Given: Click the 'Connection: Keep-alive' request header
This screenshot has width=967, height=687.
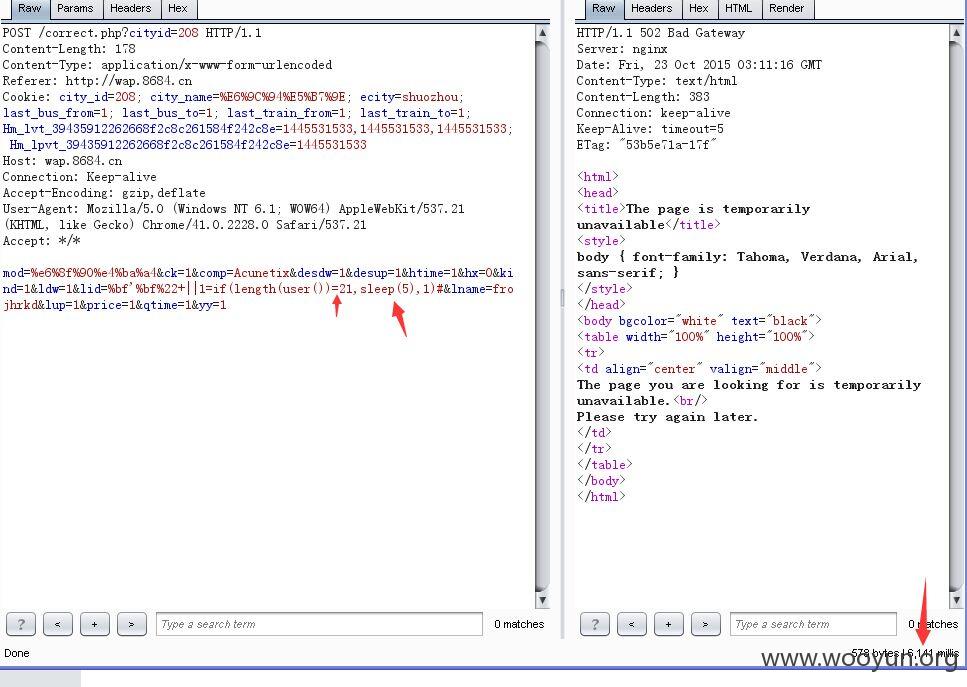Looking at the screenshot, I should [x=80, y=177].
